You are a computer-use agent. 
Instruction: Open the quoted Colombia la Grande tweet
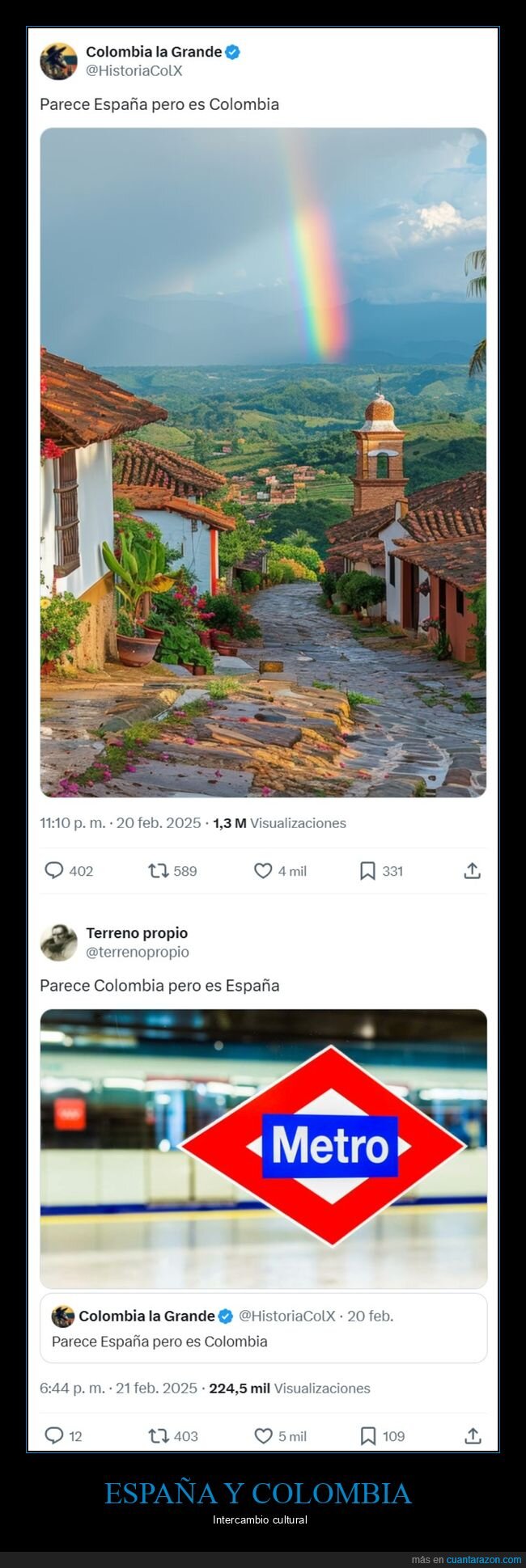click(x=263, y=1329)
